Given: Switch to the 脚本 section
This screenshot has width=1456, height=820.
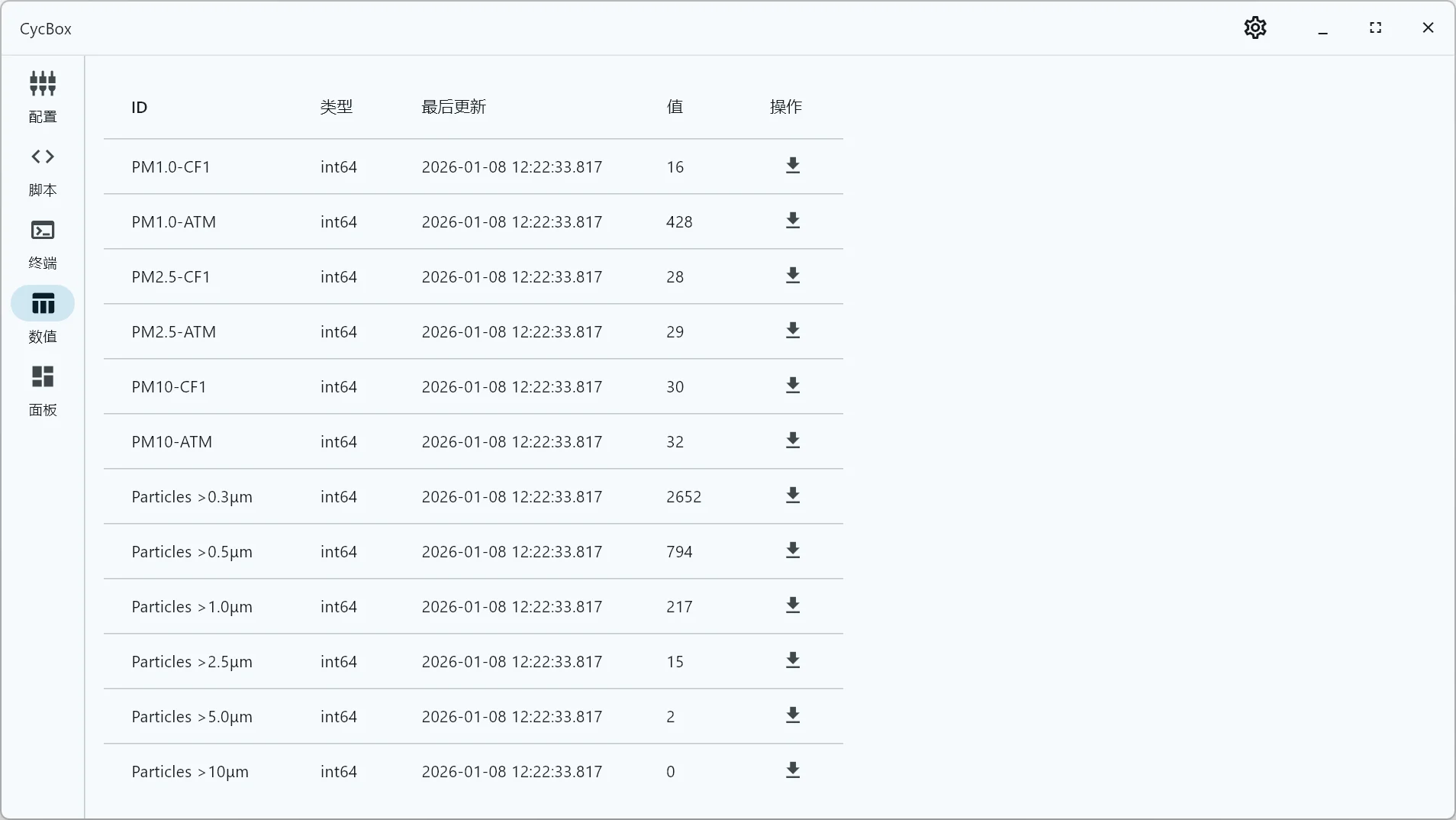Looking at the screenshot, I should (x=42, y=171).
